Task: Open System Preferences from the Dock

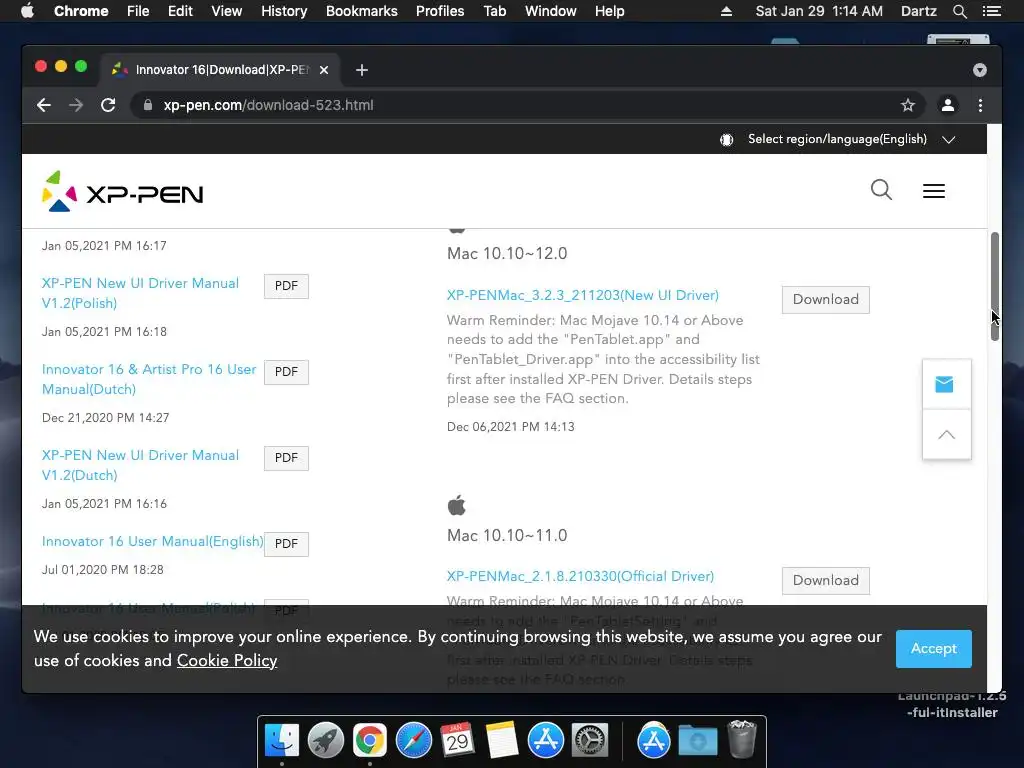Action: pyautogui.click(x=590, y=740)
